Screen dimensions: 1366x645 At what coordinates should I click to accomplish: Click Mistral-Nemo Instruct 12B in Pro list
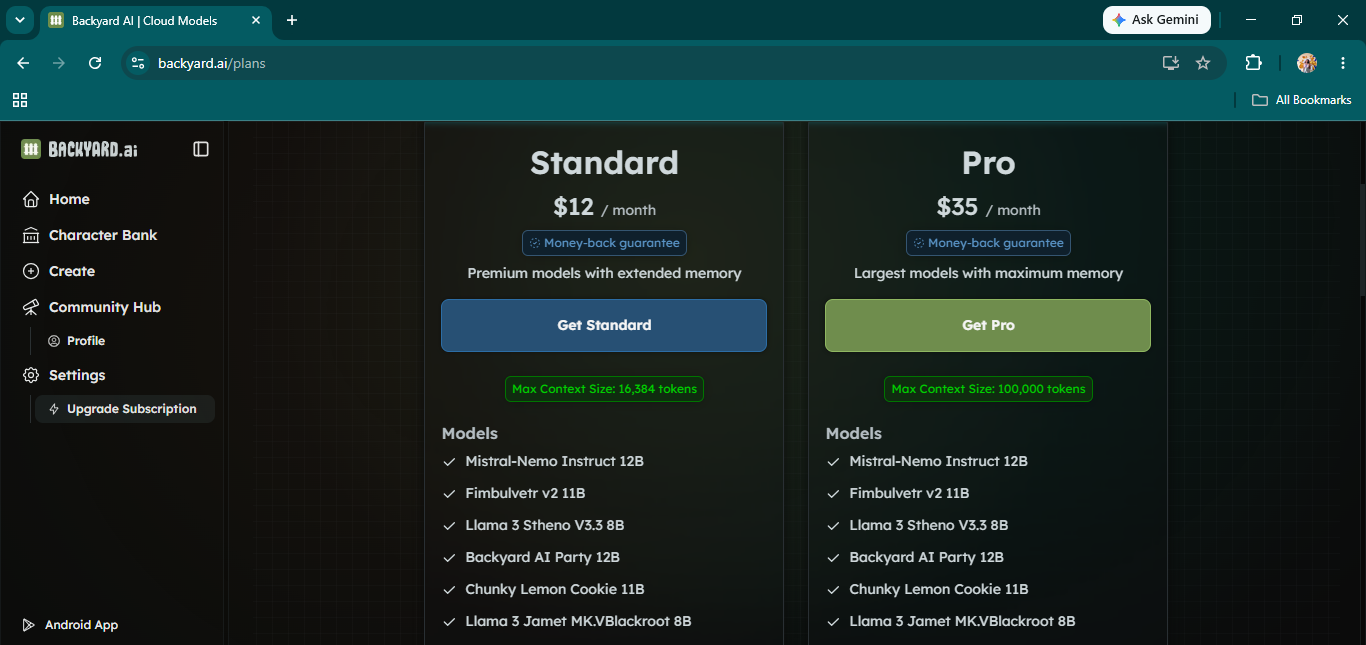point(938,461)
